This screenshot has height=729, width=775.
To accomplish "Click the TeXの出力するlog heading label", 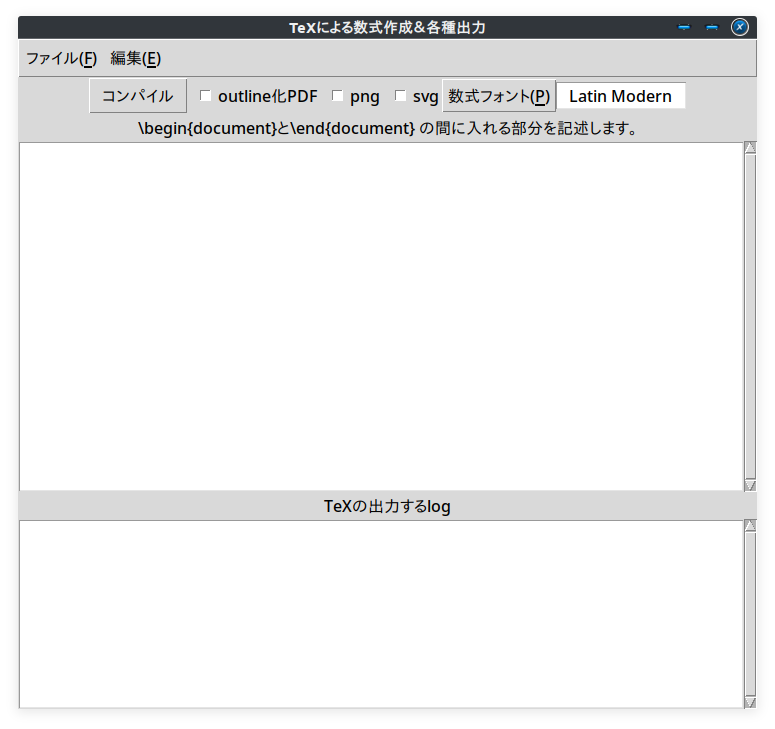I will 387,506.
